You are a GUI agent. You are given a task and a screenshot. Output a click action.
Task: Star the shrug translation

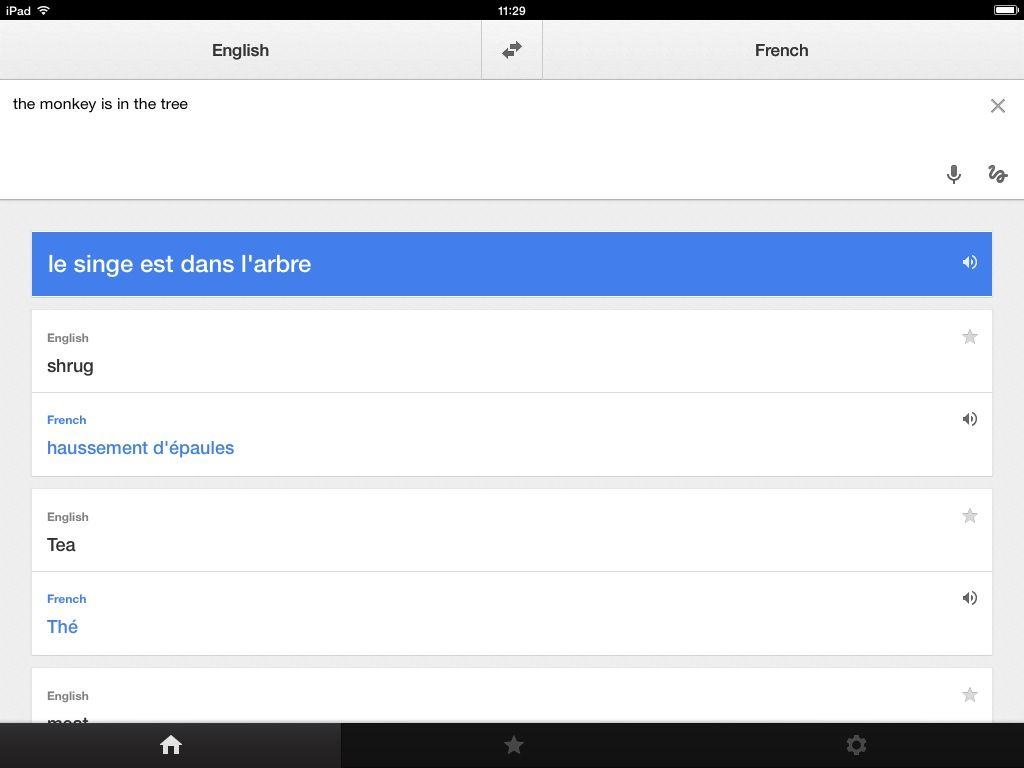click(x=969, y=337)
